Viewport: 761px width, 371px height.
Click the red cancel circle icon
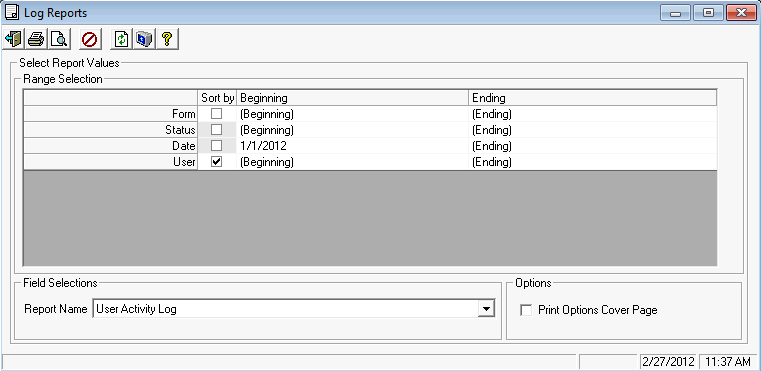coord(90,39)
